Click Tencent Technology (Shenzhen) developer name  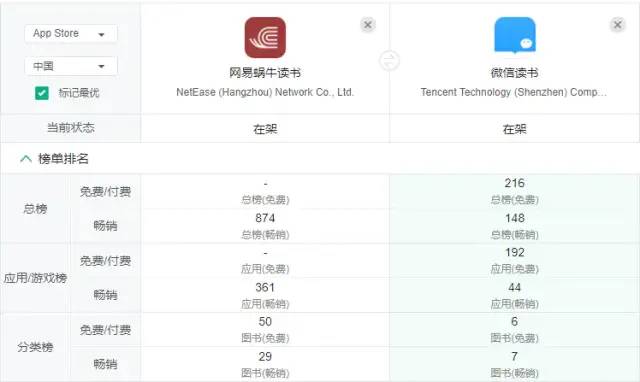pyautogui.click(x=514, y=92)
